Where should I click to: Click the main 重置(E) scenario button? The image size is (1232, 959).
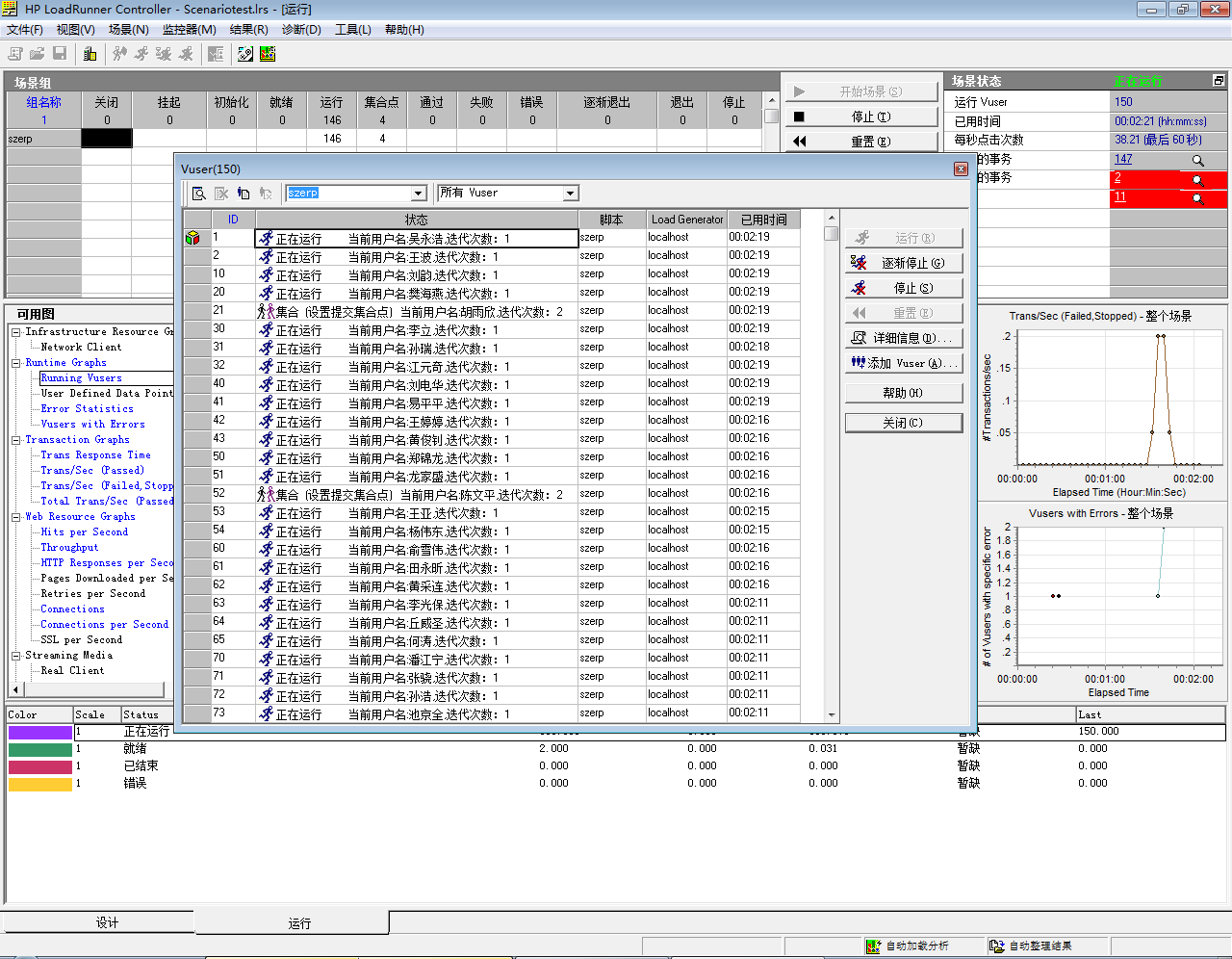(861, 142)
